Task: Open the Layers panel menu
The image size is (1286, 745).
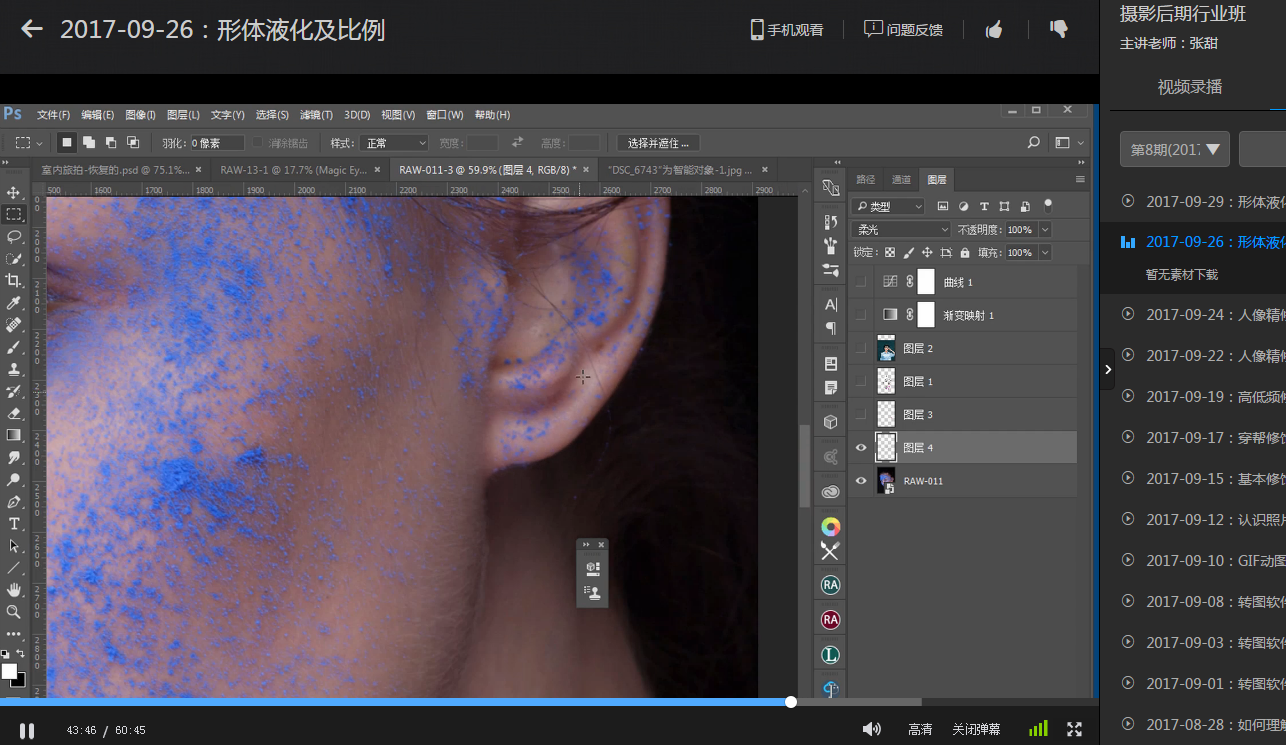Action: point(1080,179)
